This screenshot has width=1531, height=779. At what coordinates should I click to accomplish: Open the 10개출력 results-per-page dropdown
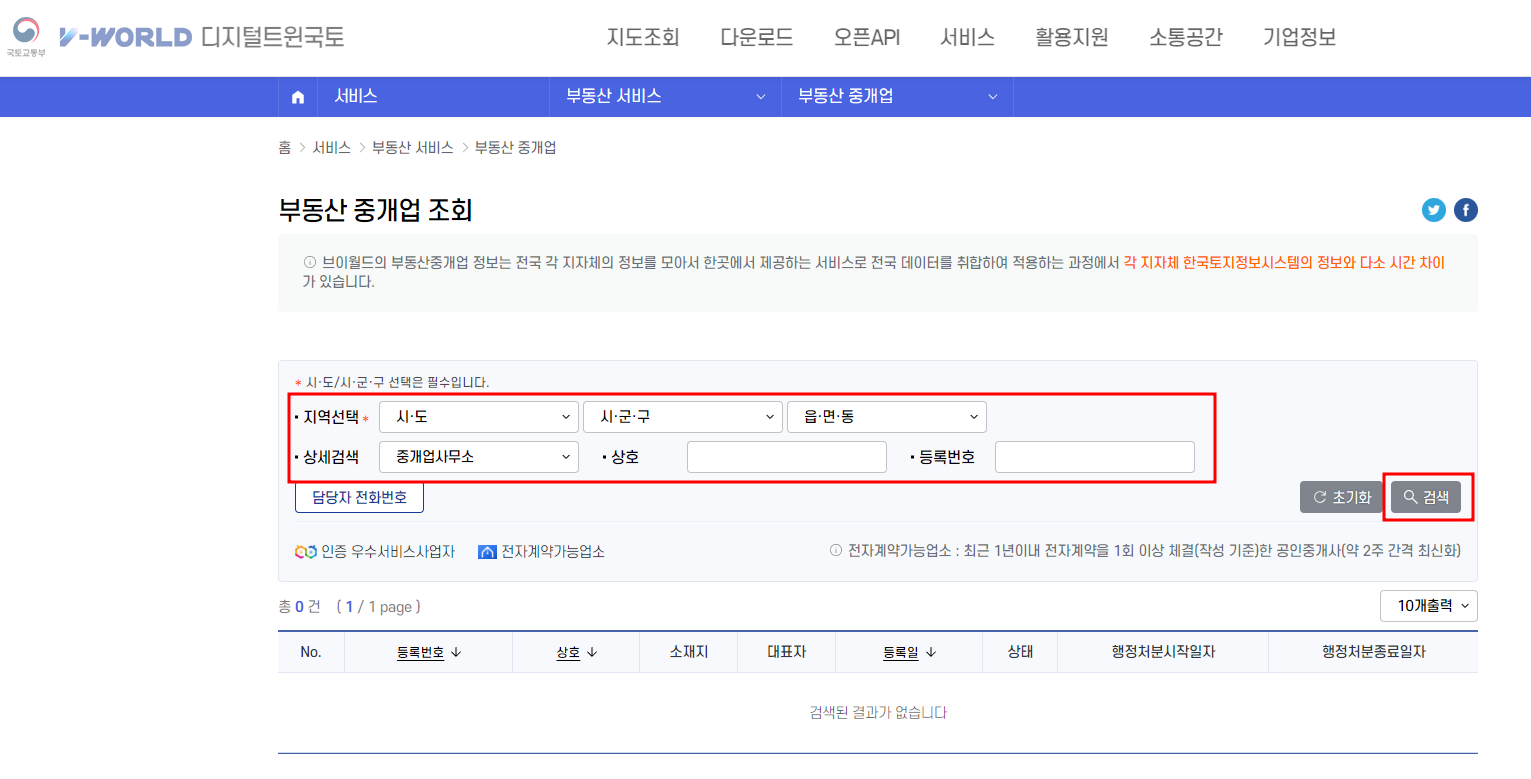[x=1429, y=605]
